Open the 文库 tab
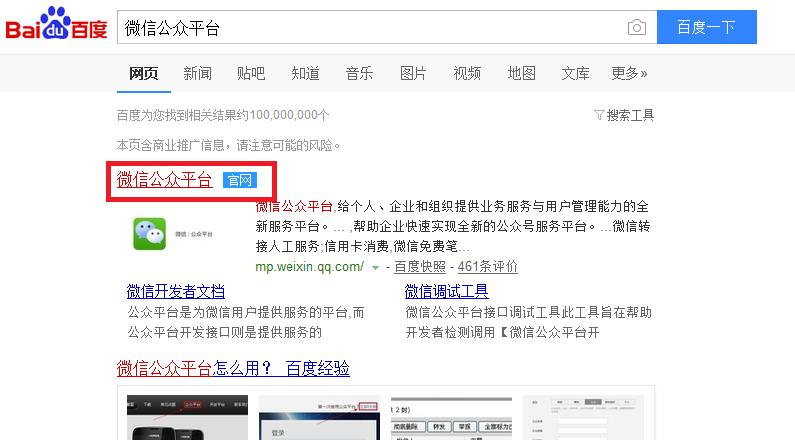 pos(575,74)
